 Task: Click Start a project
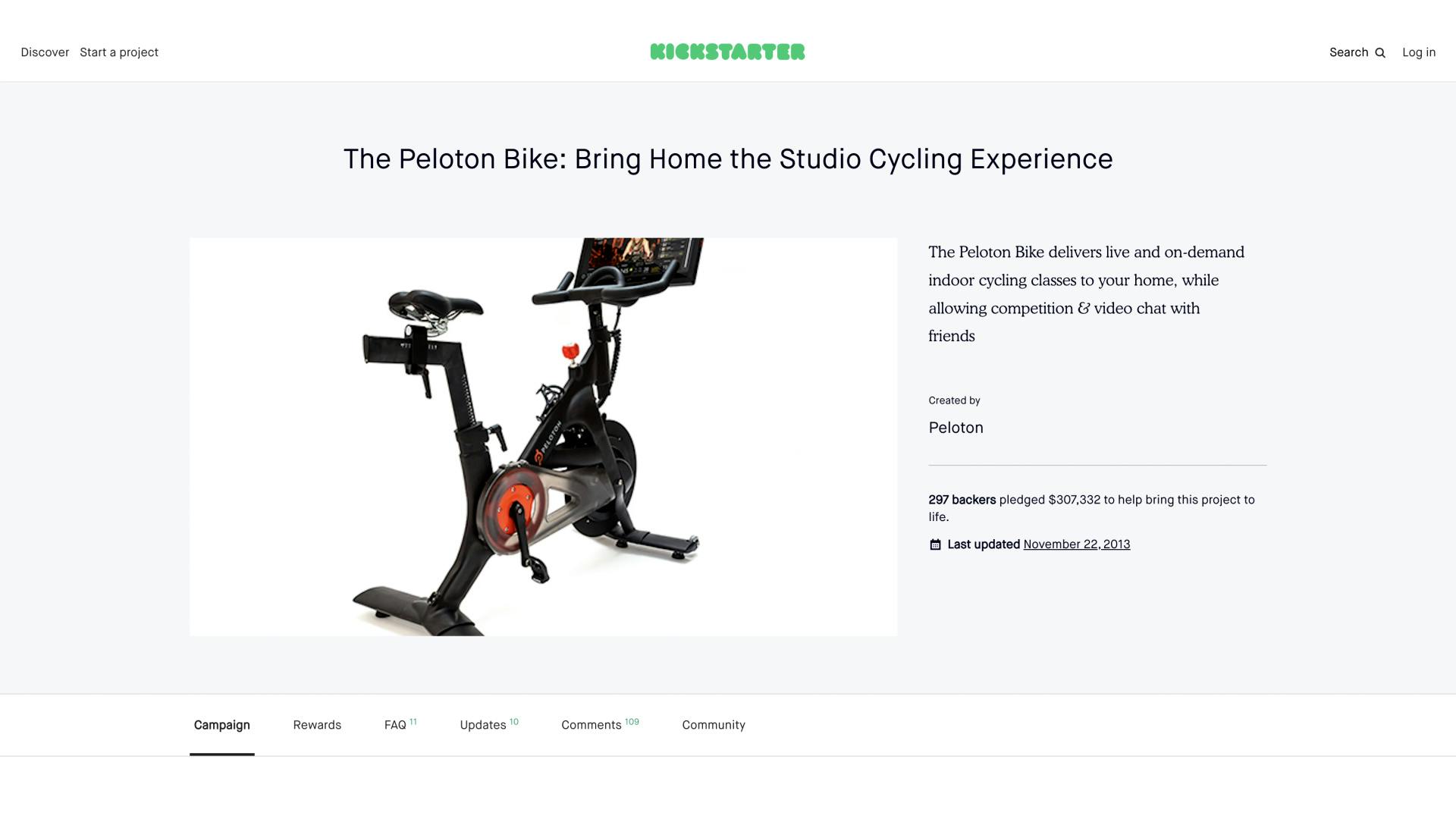(119, 52)
